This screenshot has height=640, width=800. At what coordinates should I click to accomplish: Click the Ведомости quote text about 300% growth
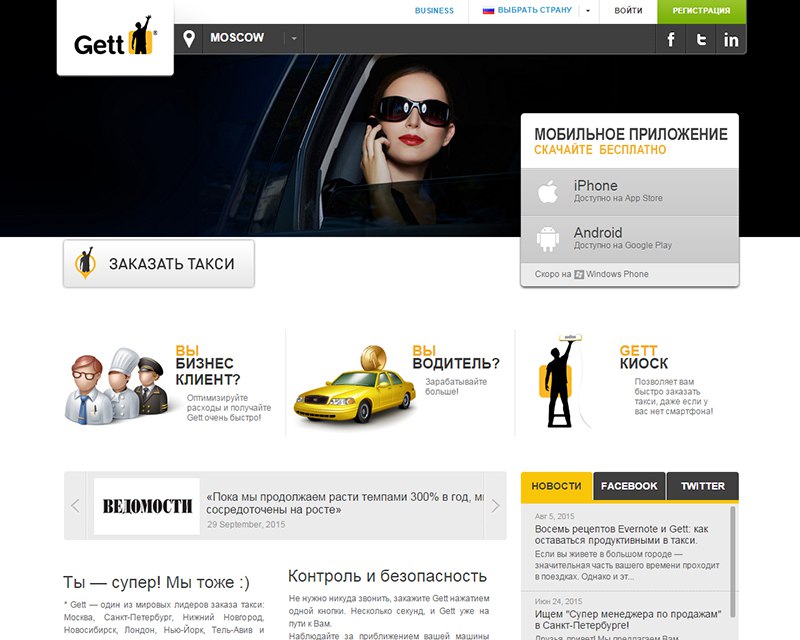tap(345, 503)
